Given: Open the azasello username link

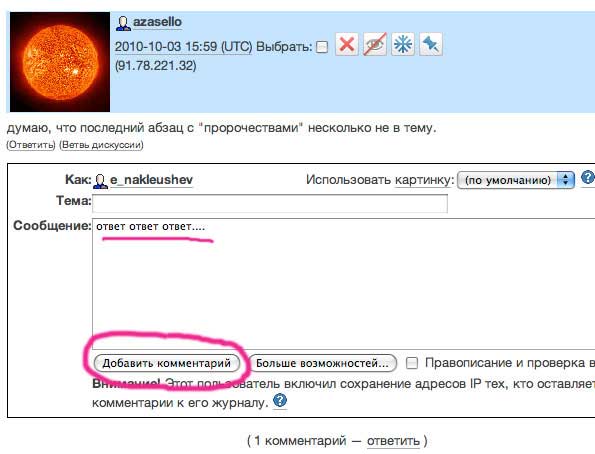Looking at the screenshot, I should [x=157, y=22].
